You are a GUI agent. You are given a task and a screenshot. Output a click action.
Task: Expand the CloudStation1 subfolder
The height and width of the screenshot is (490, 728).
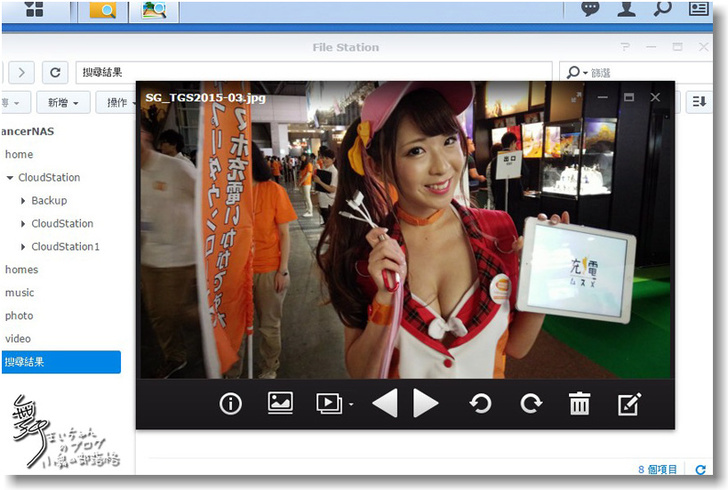coord(22,247)
